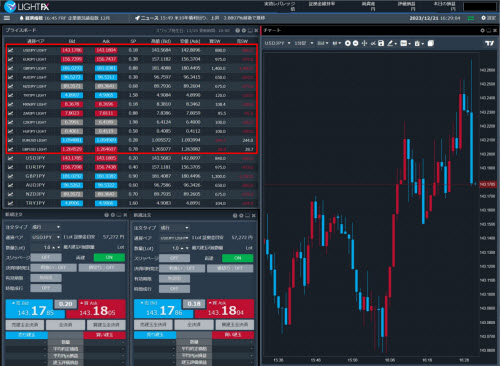This screenshot has height=366, width=500.
Task: Toggle slippage OFF in the left order panel
Action: click(46, 257)
